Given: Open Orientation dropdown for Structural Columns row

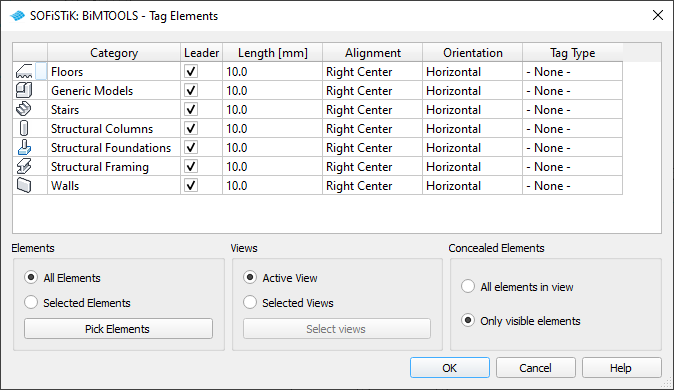Looking at the screenshot, I should point(472,128).
